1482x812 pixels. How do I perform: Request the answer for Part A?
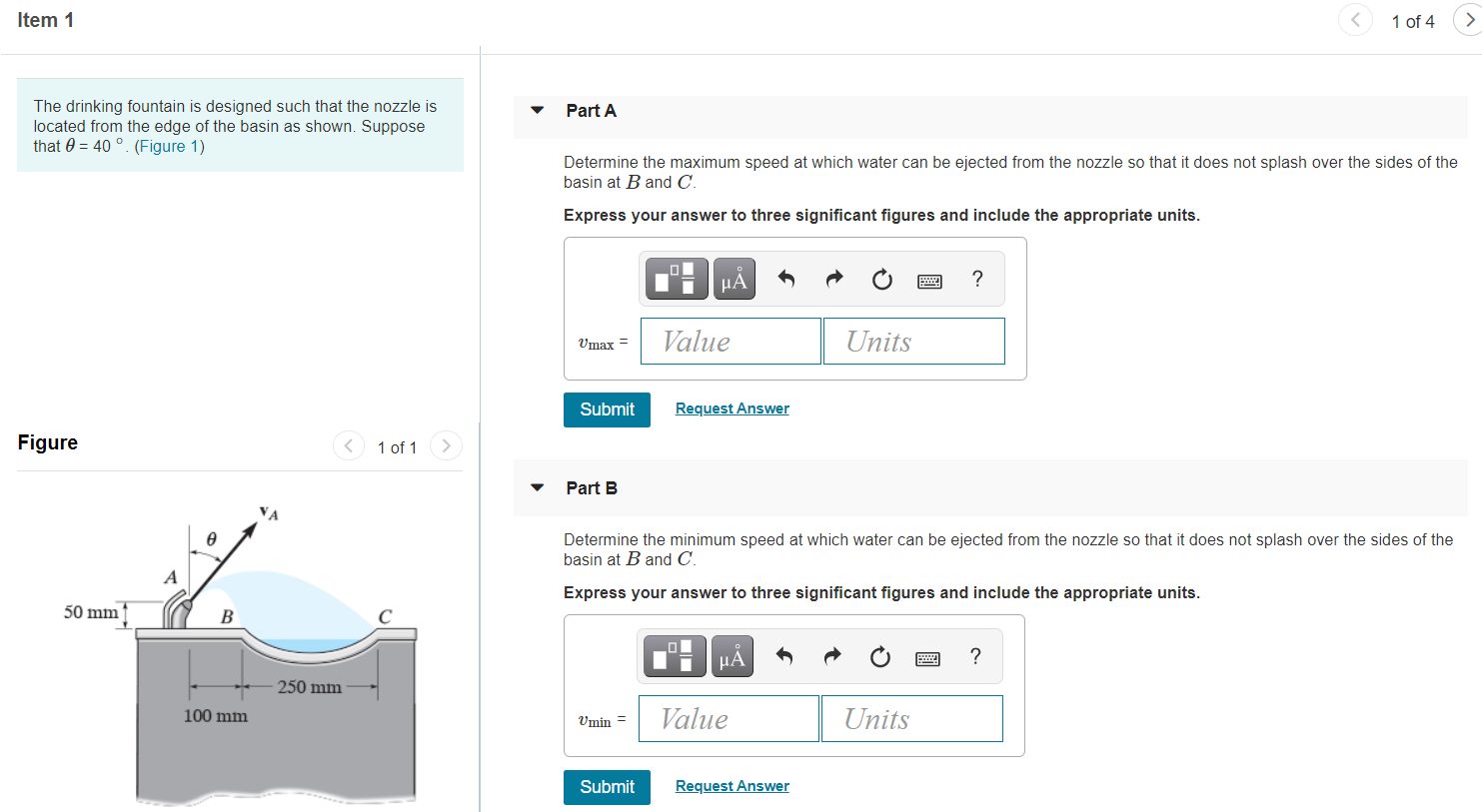click(733, 408)
